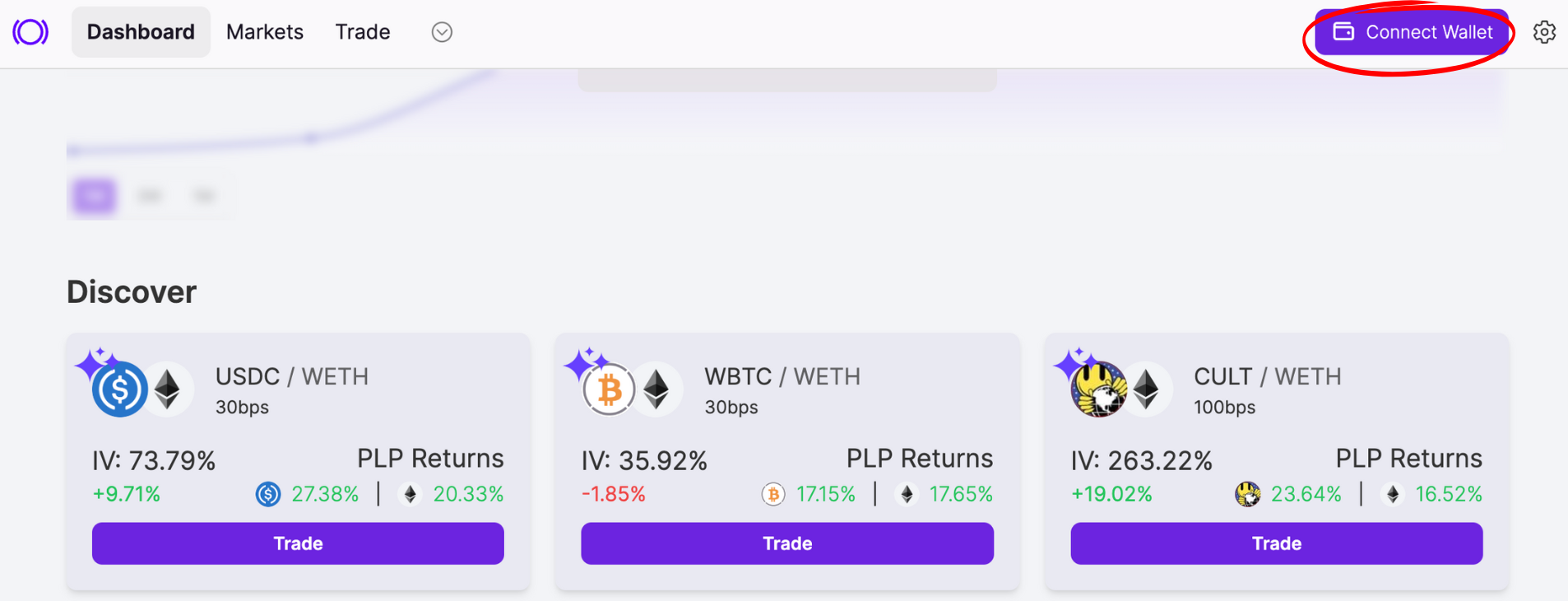
Task: Click Trade button for WBTC / WETH
Action: pyautogui.click(x=787, y=543)
